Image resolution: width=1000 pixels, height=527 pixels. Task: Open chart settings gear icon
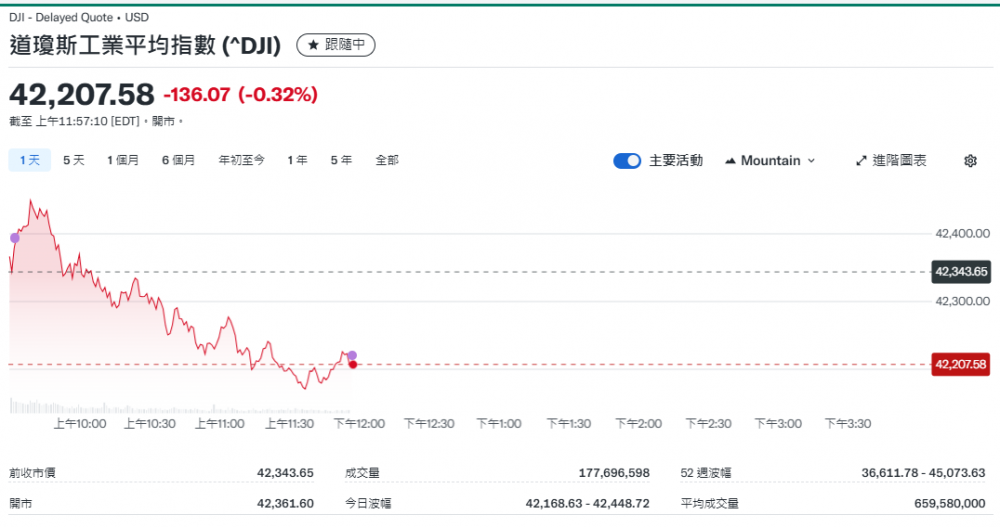tap(969, 161)
